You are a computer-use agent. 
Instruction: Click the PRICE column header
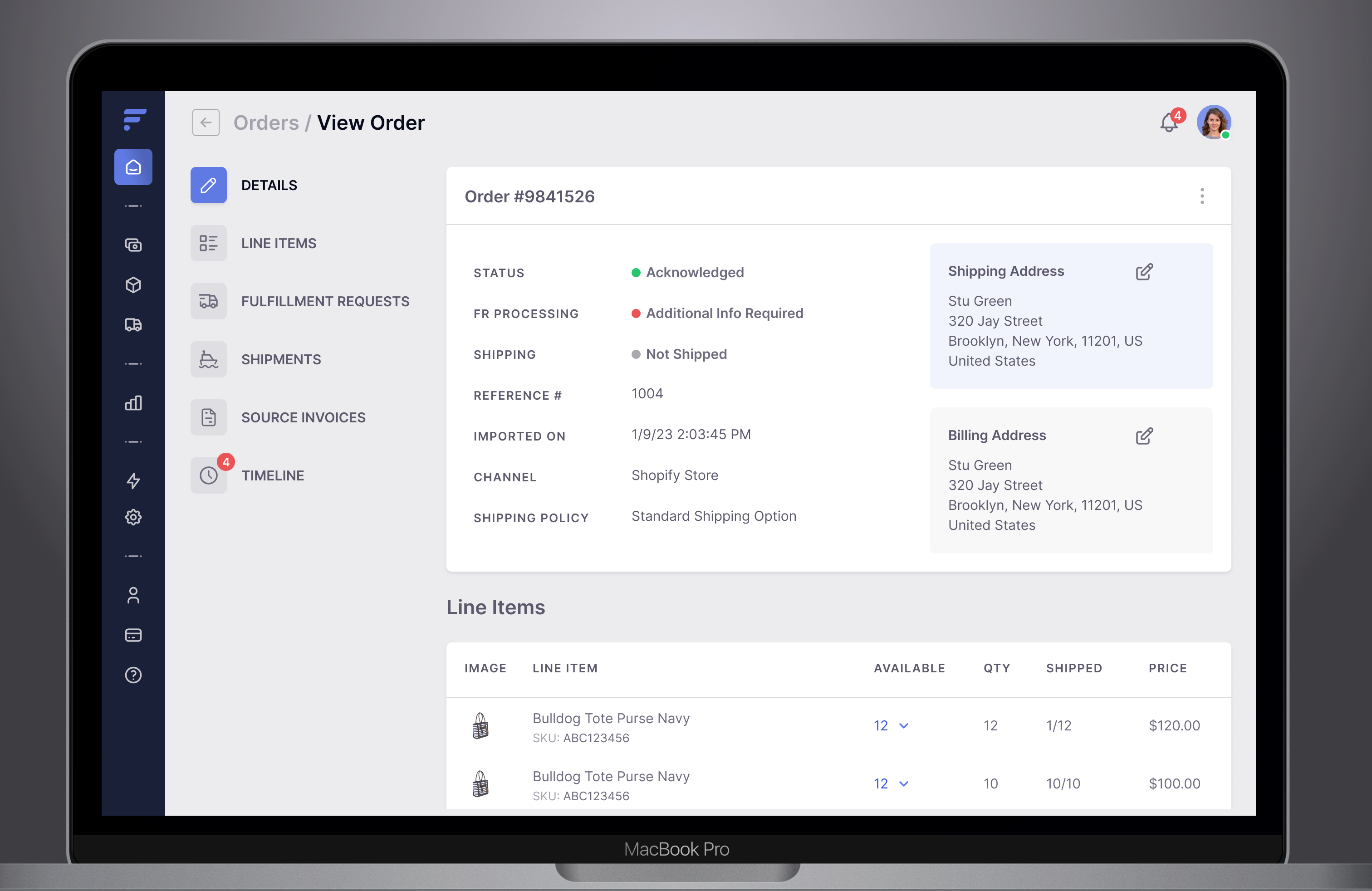[1167, 669]
